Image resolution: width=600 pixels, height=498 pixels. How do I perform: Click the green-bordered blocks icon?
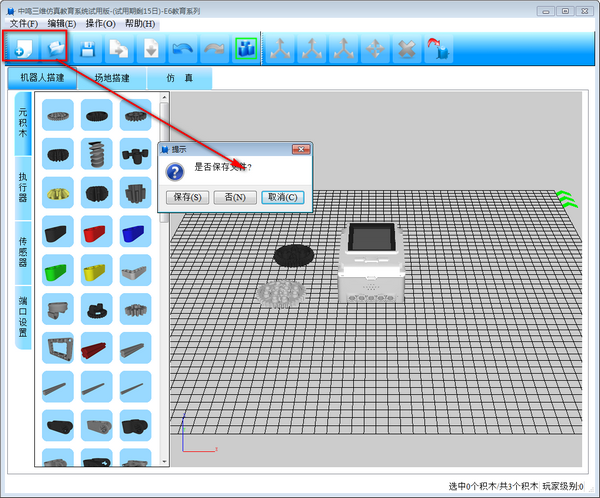tap(245, 47)
